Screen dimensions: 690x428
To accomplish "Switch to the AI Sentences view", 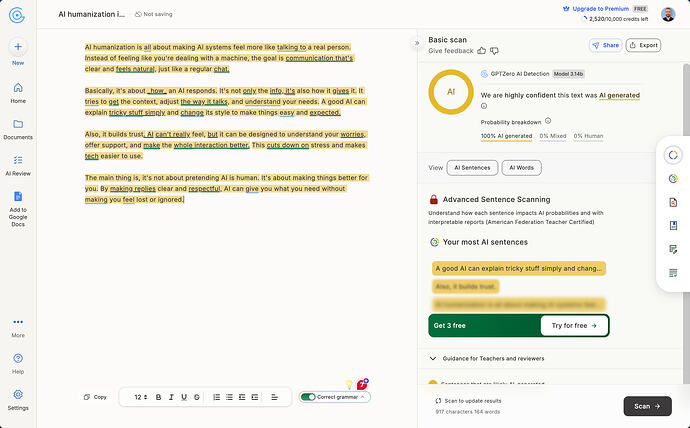I will [x=472, y=168].
